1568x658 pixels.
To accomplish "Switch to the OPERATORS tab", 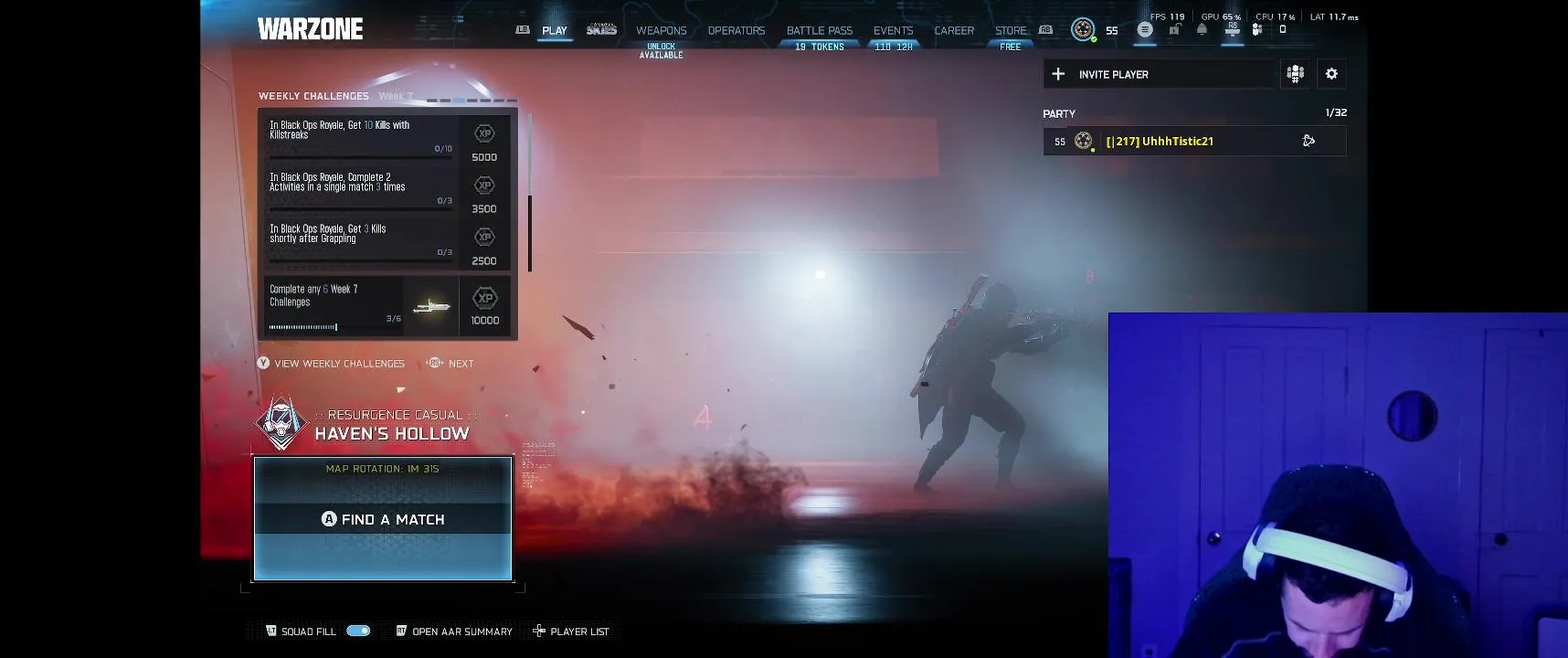I will coord(736,30).
